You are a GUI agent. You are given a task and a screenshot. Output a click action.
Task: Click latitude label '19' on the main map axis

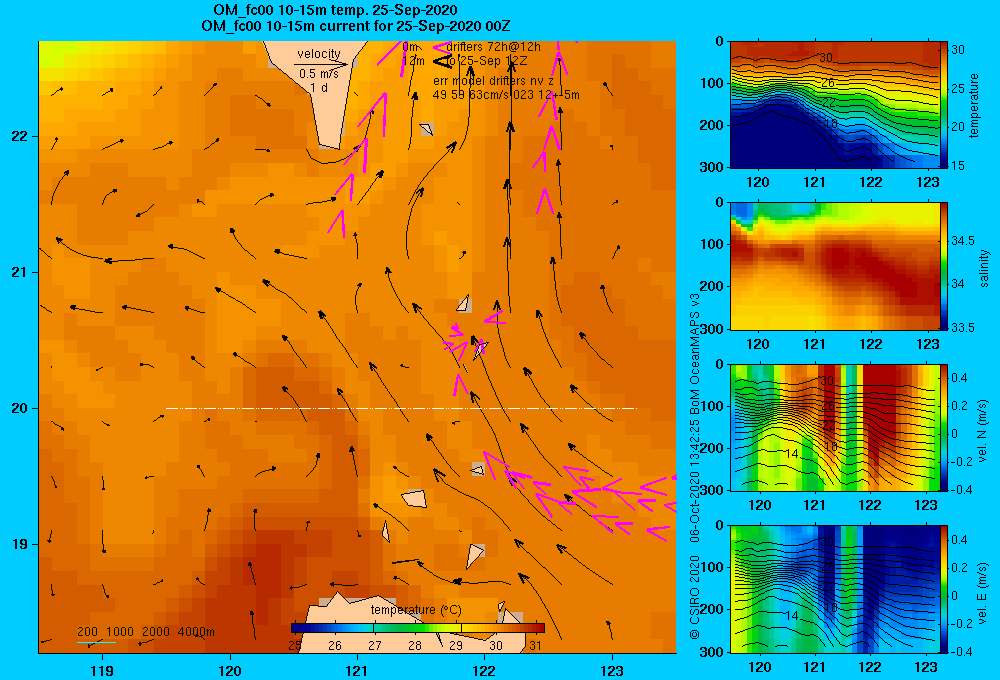19,544
